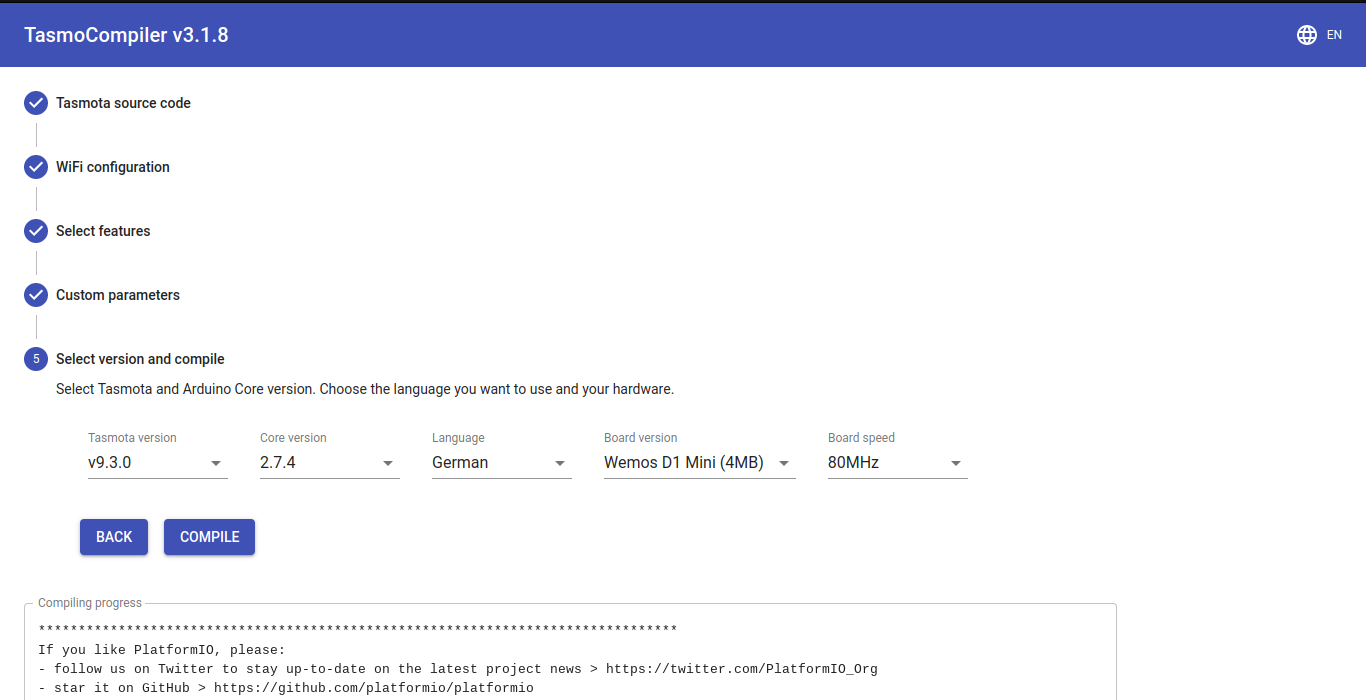Click the WiFi configuration checkmark icon

coord(36,167)
